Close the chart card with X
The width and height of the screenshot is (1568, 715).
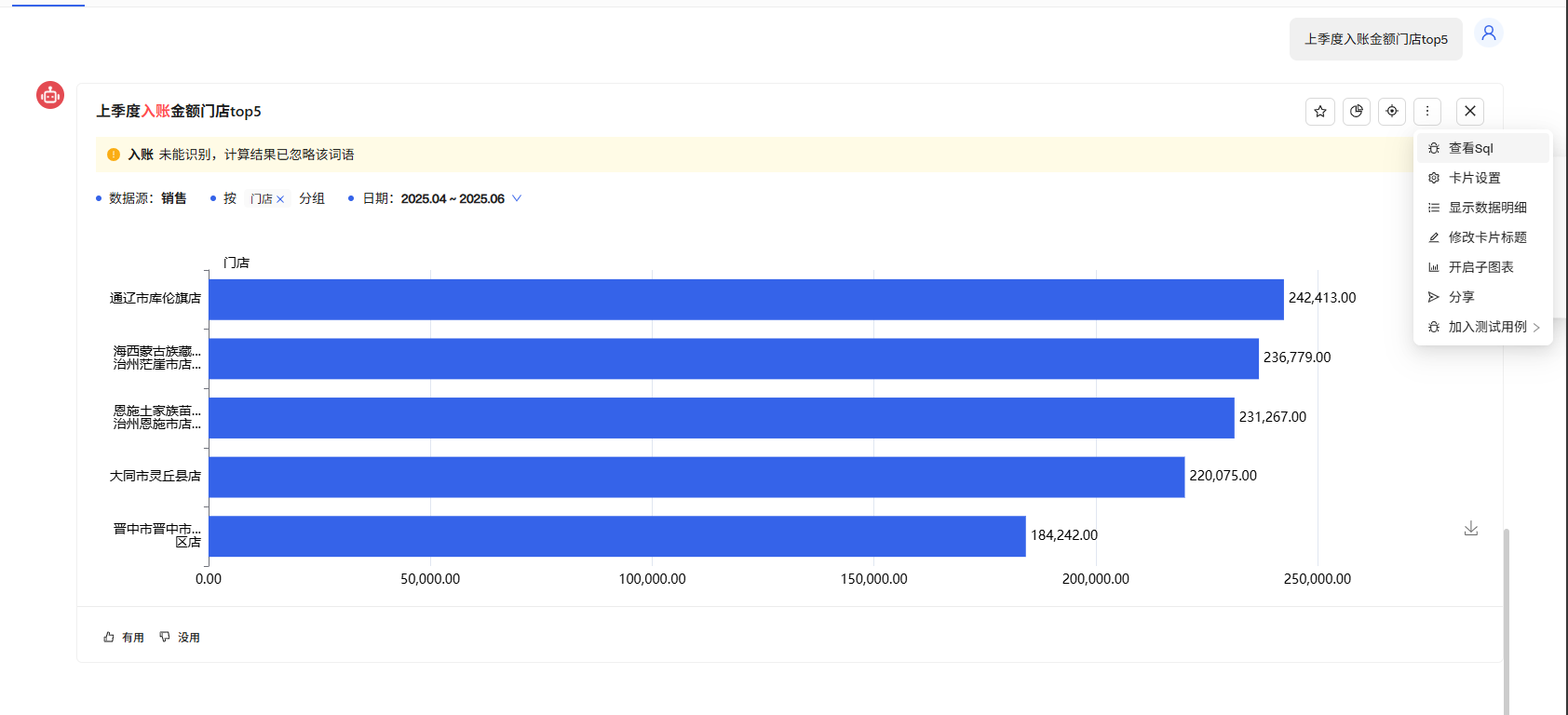pos(1470,112)
